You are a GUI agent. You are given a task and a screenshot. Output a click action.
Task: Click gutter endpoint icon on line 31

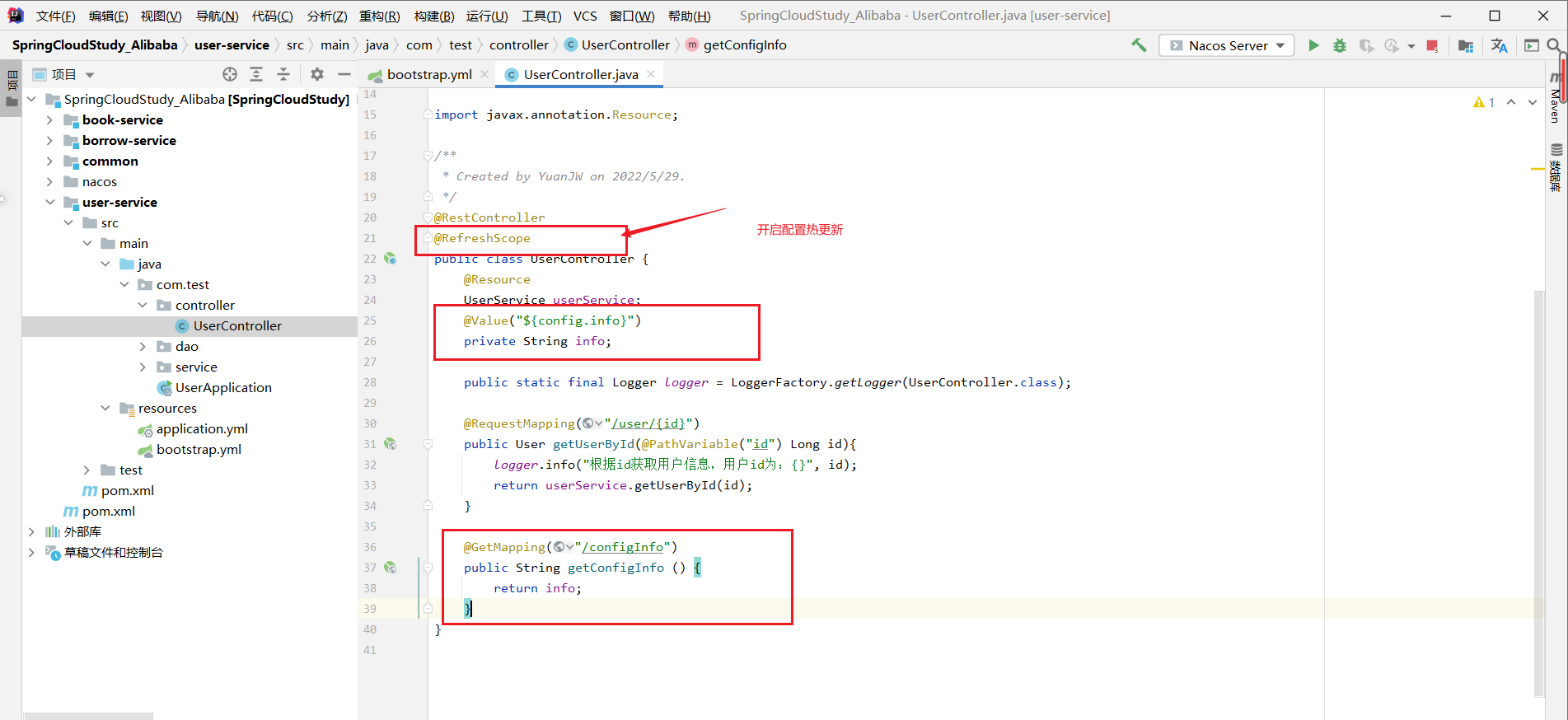click(391, 444)
